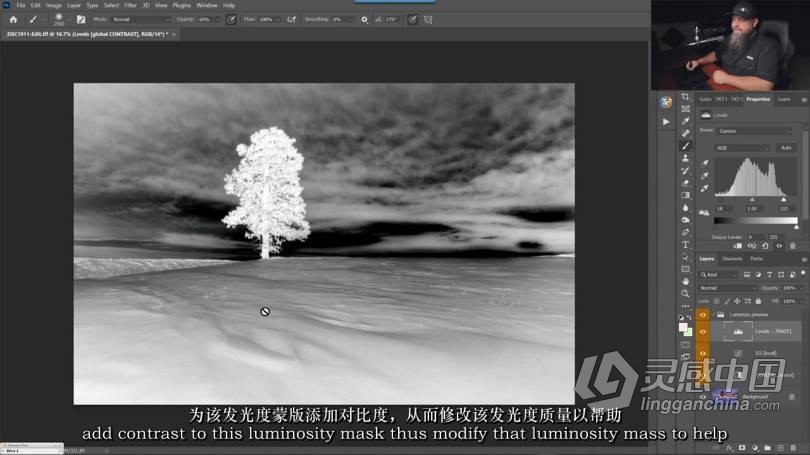Select the Zoom tool
The width and height of the screenshot is (810, 455).
685,294
